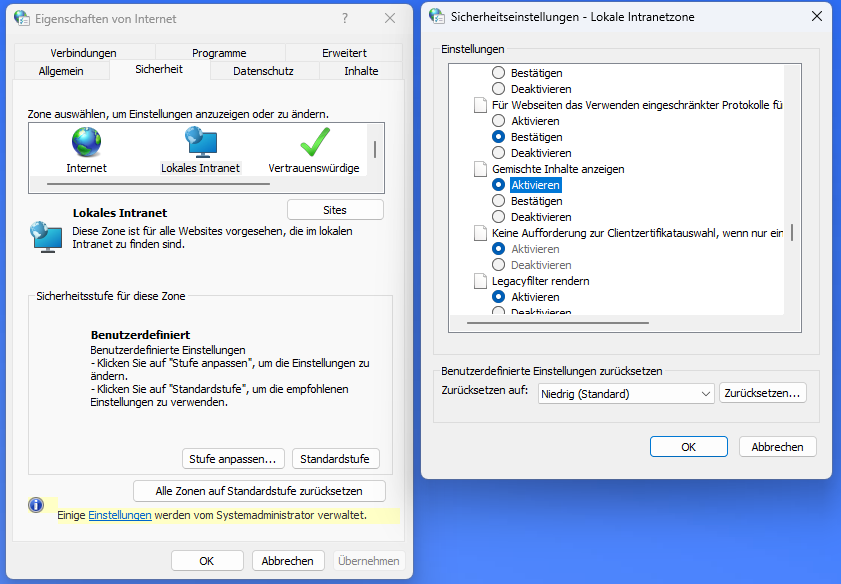Select the Internet zone globe icon
Image resolution: width=841 pixels, height=584 pixels.
(86, 143)
